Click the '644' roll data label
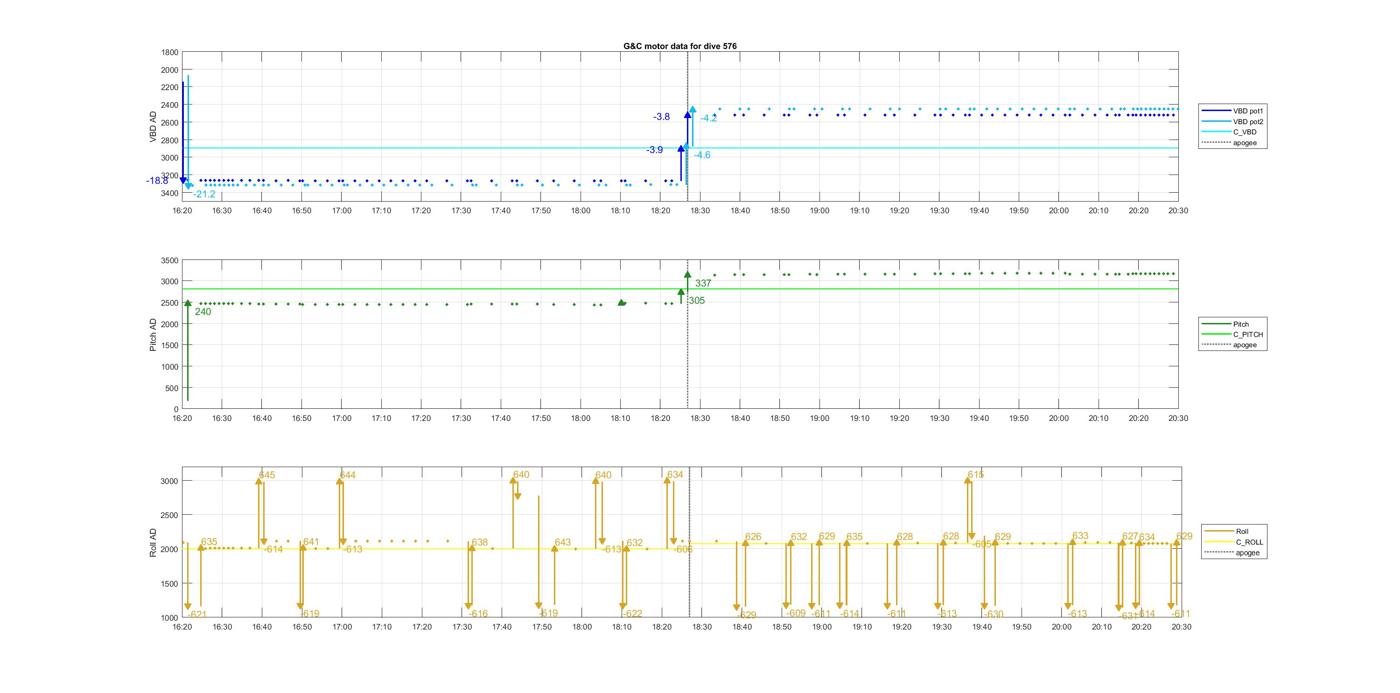This screenshot has height=693, width=1400. (347, 475)
